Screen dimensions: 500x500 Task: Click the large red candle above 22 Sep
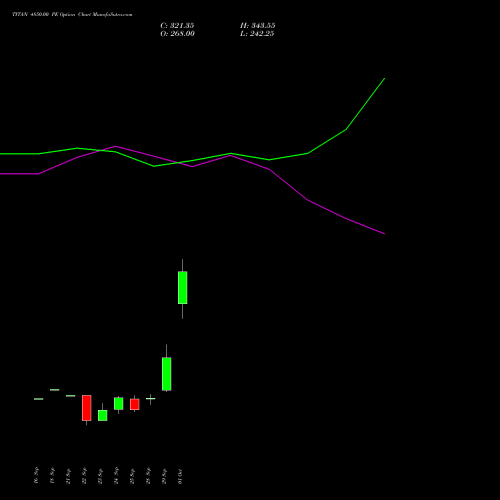(87, 408)
